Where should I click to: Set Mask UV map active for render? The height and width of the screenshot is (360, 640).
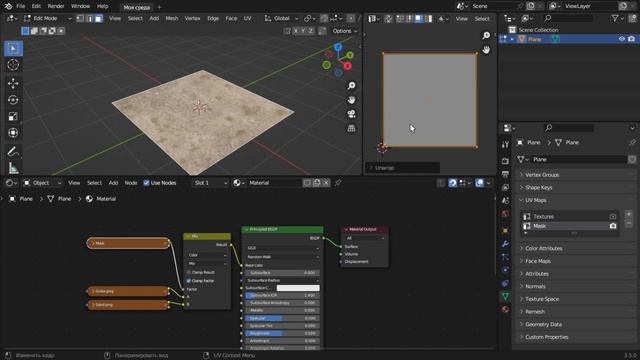(x=613, y=226)
